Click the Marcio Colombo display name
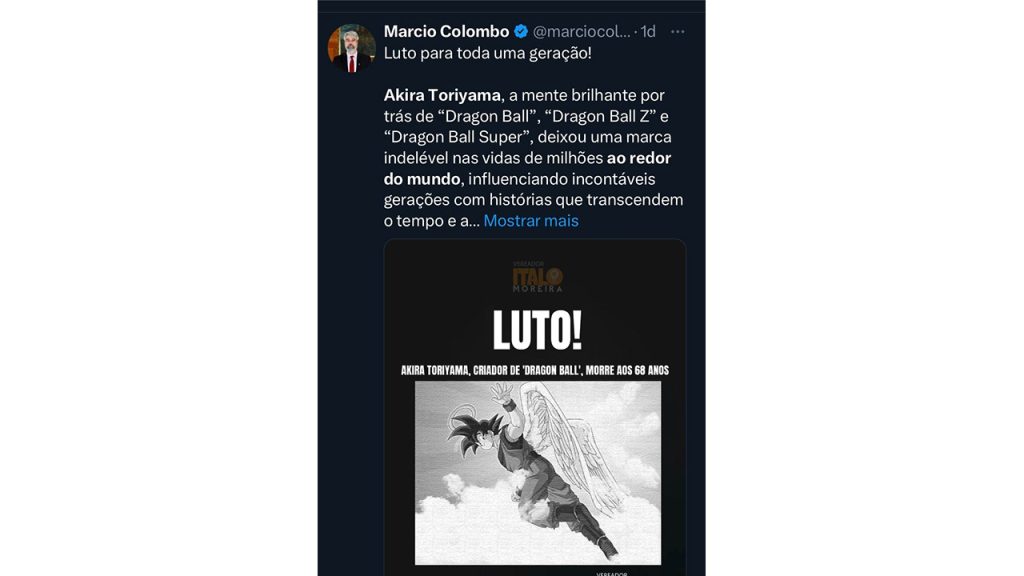The image size is (1024, 576). 446,31
